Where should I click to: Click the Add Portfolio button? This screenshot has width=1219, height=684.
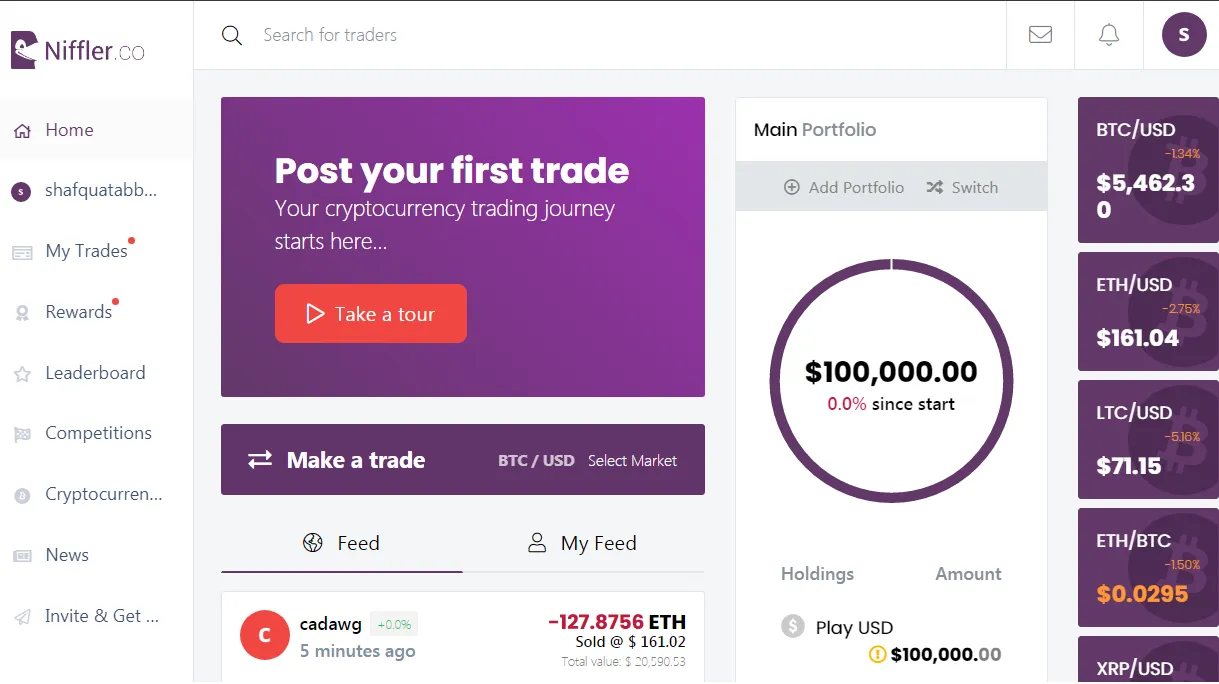pos(844,187)
